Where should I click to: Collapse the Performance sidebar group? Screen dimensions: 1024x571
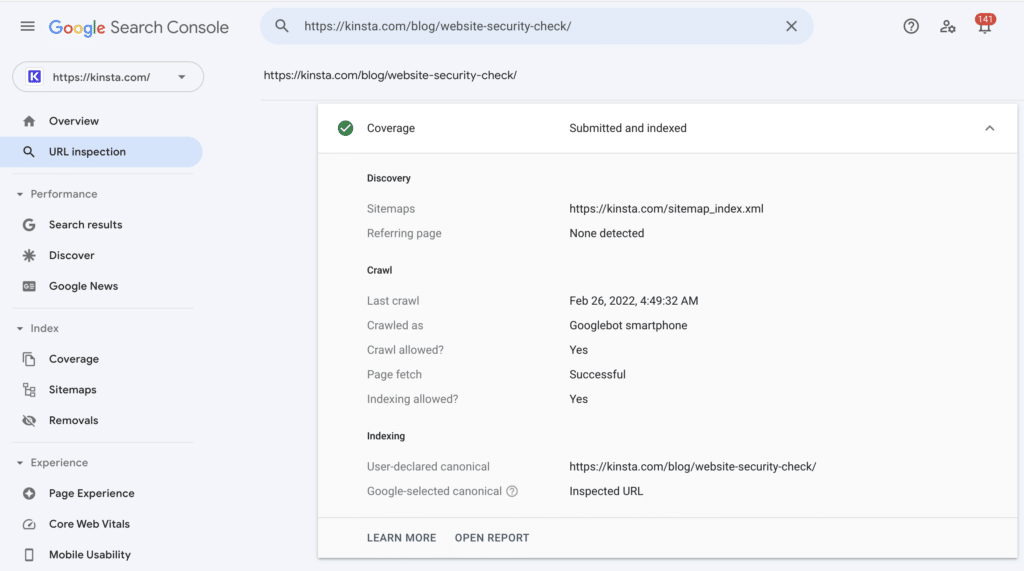[20, 194]
